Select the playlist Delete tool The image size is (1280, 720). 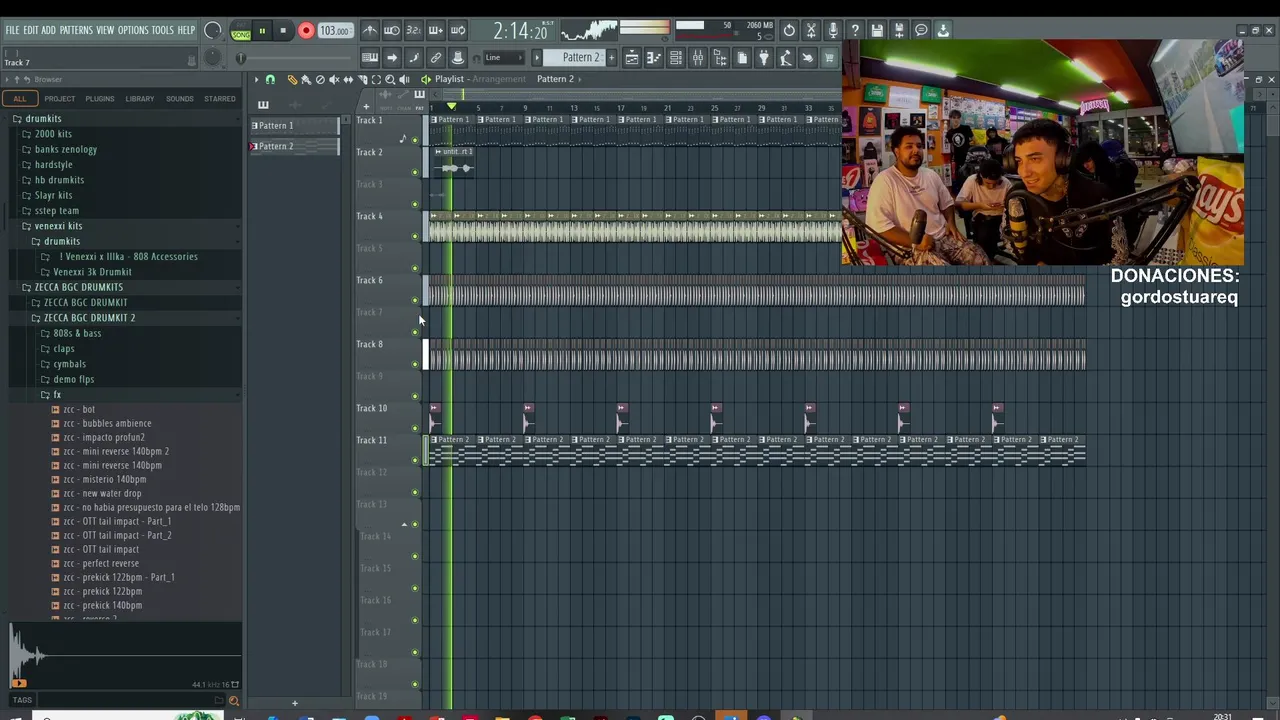(x=320, y=79)
